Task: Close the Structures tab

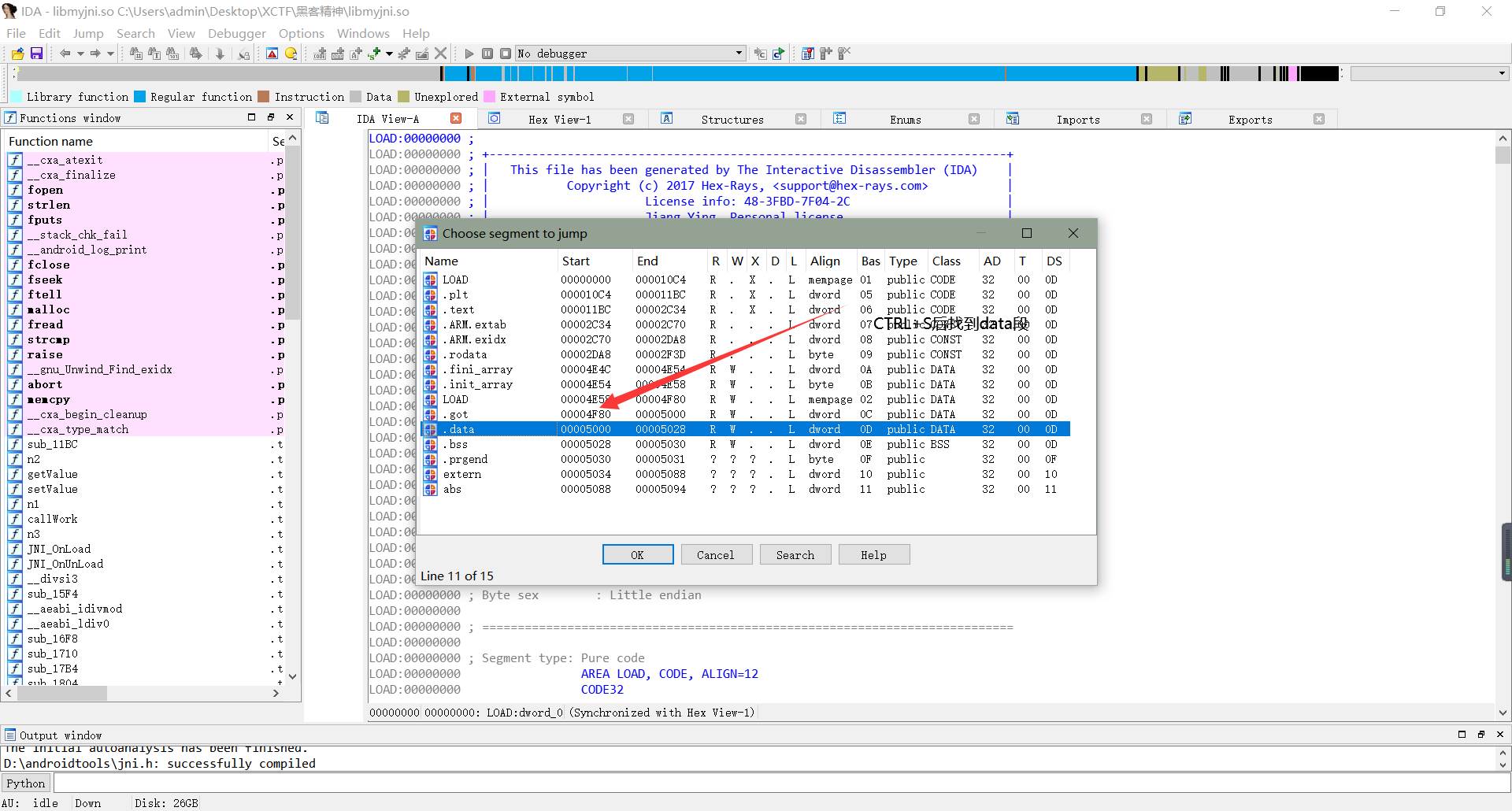Action: click(x=801, y=119)
